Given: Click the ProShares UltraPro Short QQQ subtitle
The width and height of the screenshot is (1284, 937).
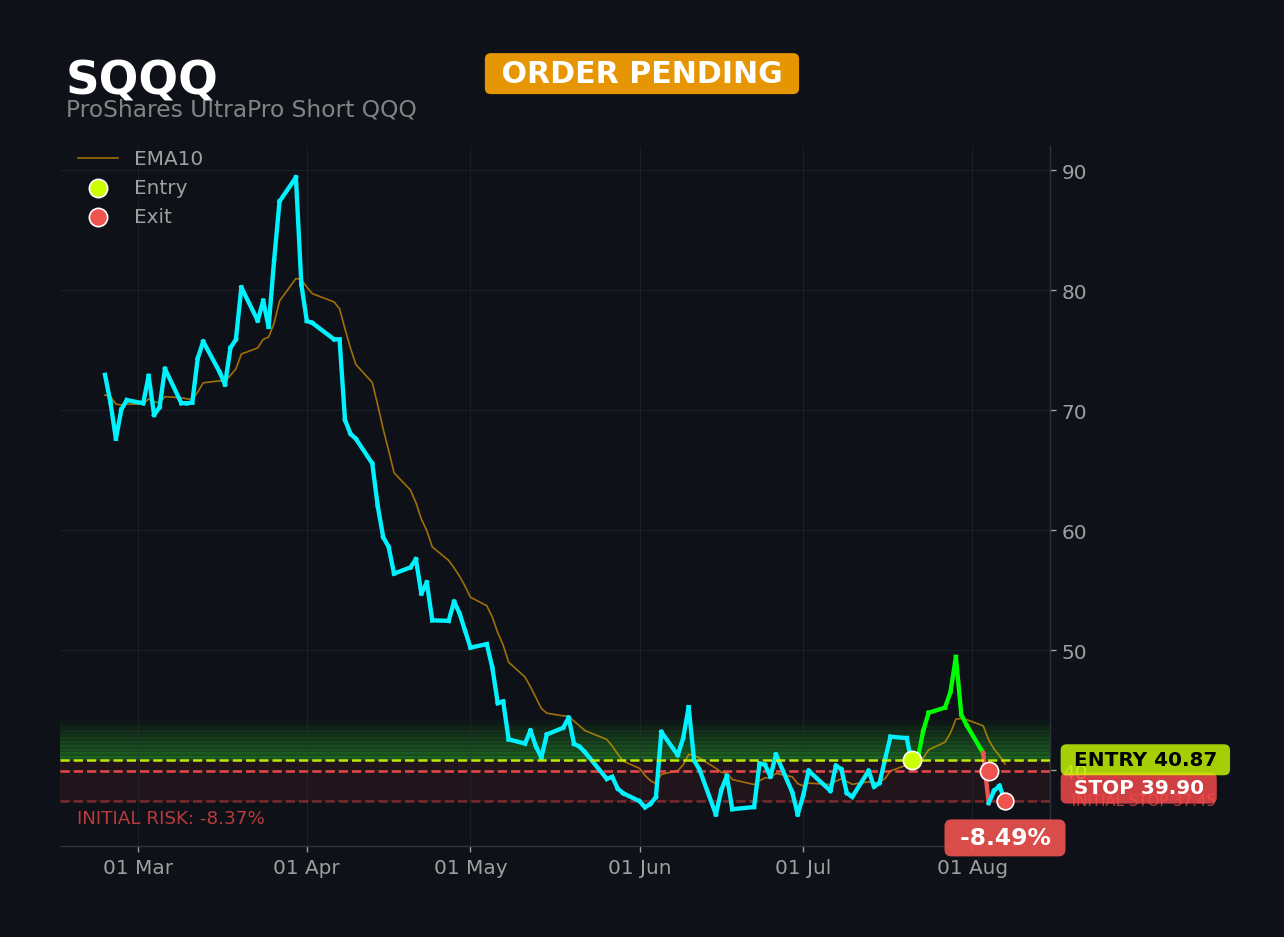Looking at the screenshot, I should [241, 110].
